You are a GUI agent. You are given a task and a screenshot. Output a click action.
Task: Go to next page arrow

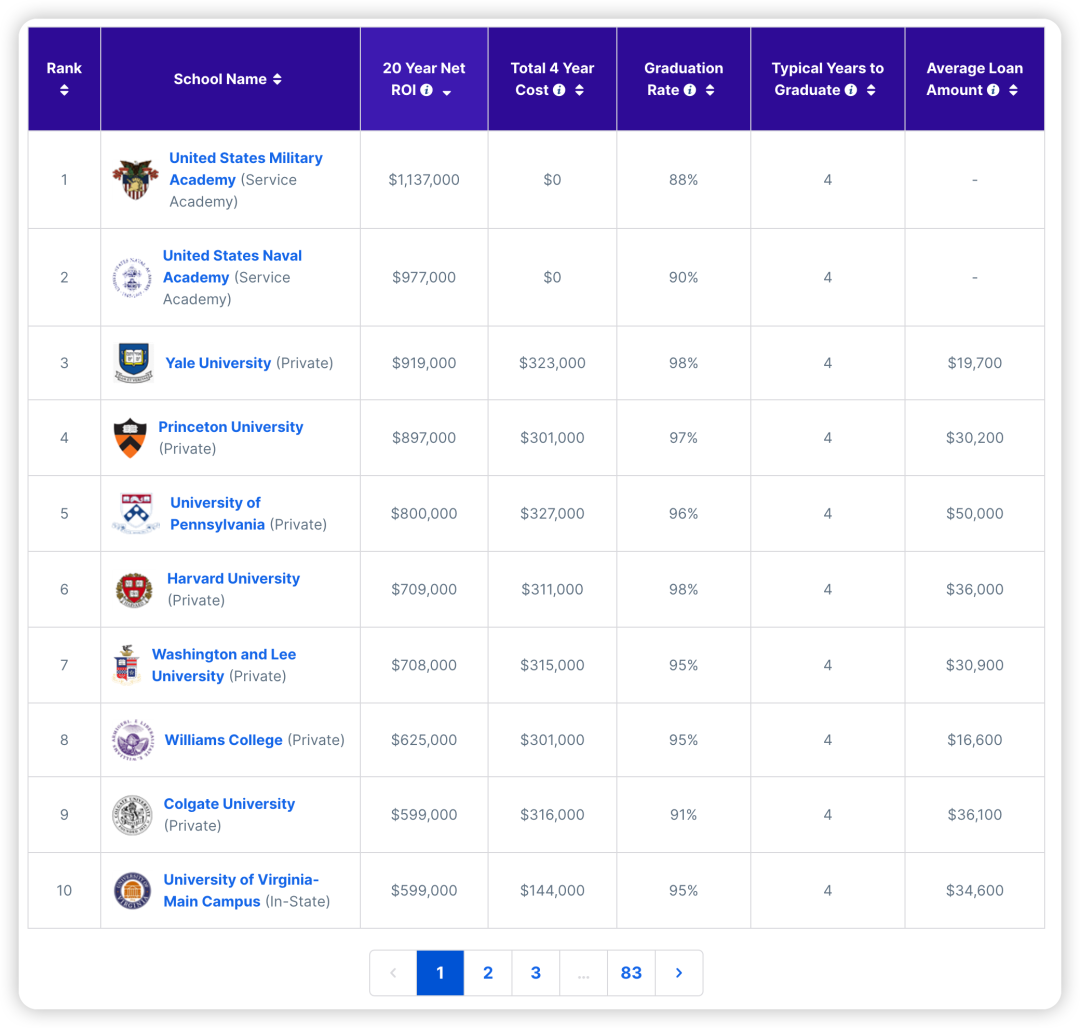coord(679,973)
